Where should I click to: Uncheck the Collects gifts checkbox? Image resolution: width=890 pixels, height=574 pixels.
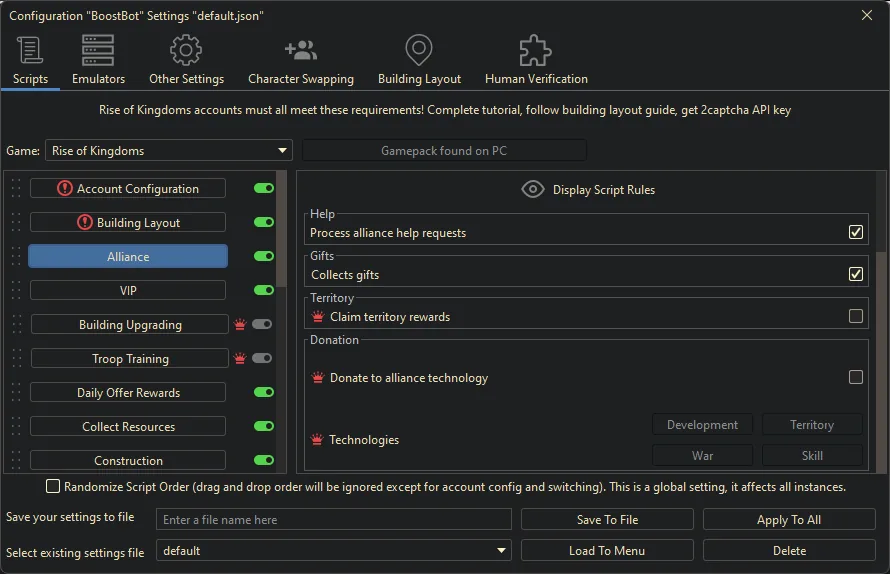pyautogui.click(x=855, y=274)
